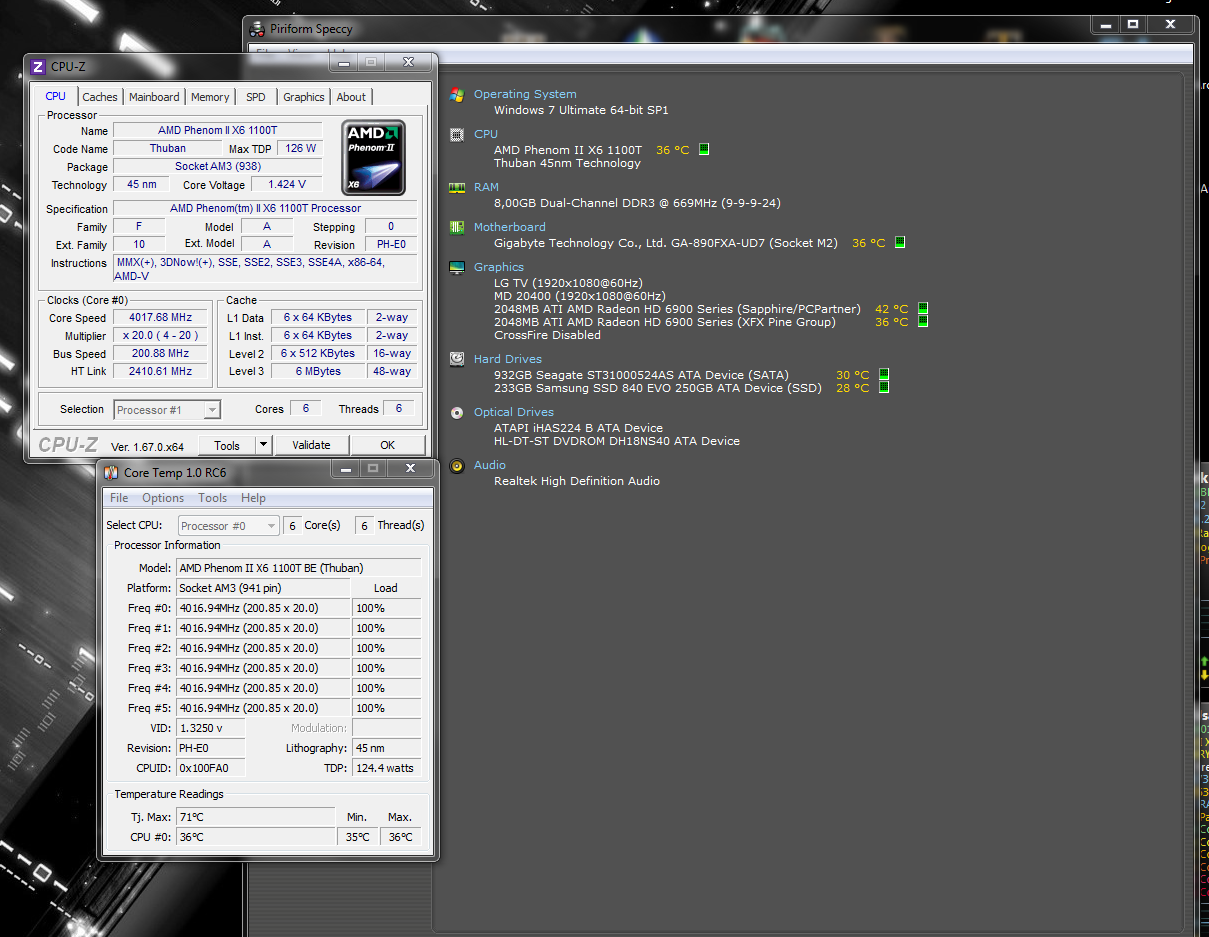Switch to the Mainboard tab in CPU-Z

click(154, 97)
